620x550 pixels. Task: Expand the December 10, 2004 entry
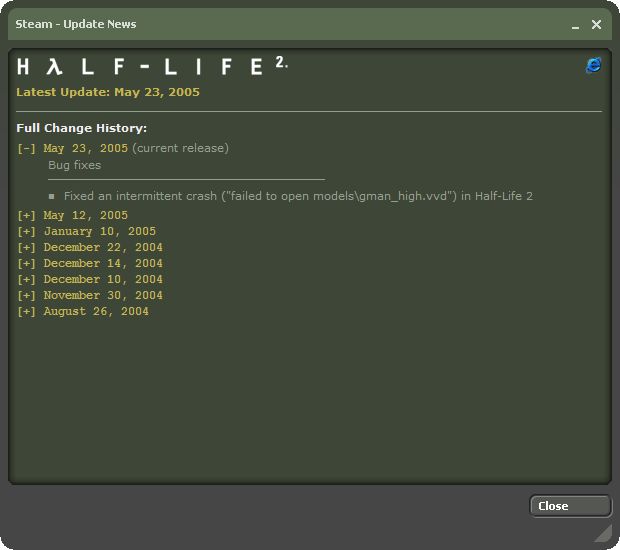tap(26, 280)
